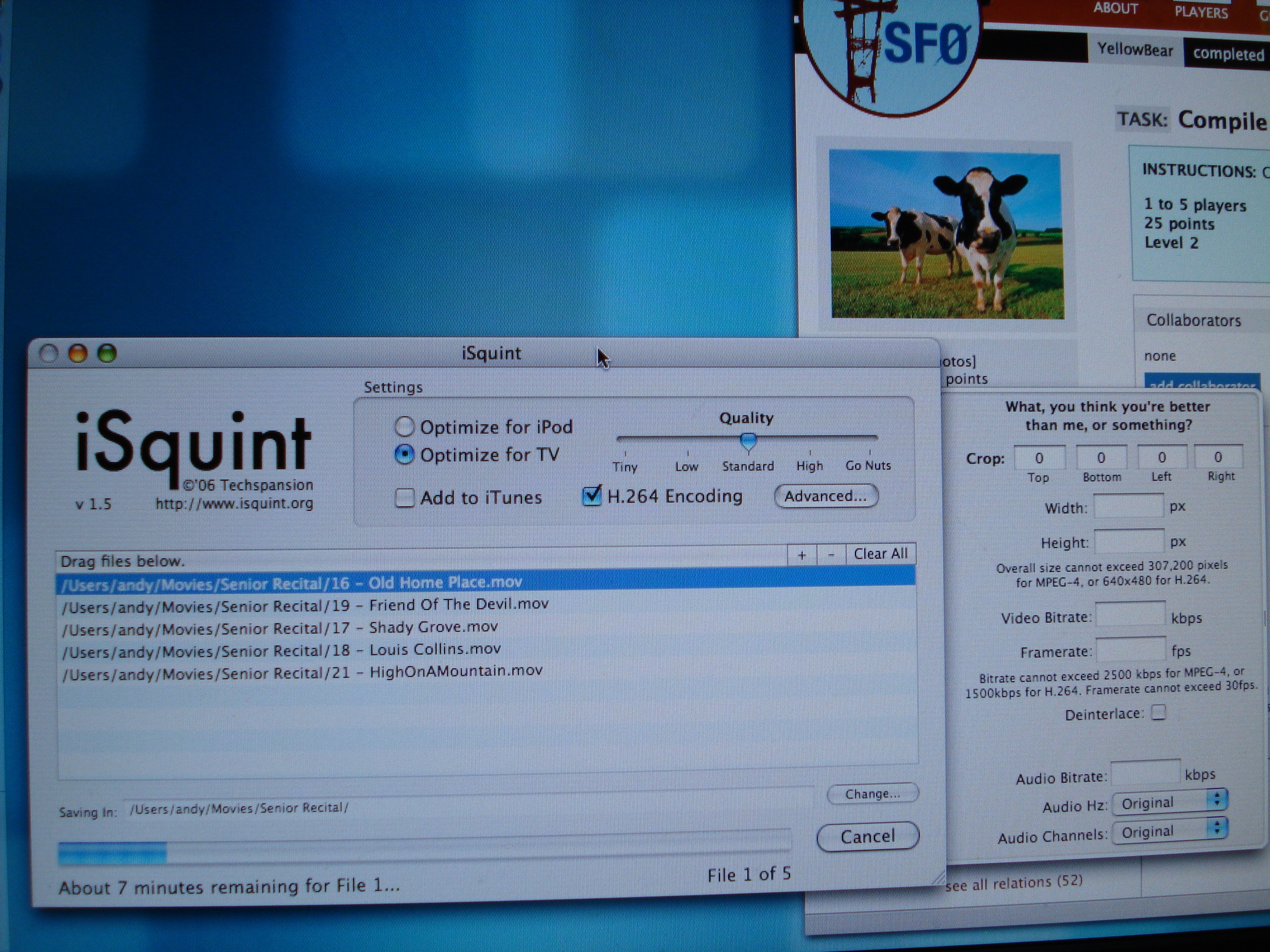Screen dimensions: 1270x952
Task: Click Change... save location button
Action: 872,794
